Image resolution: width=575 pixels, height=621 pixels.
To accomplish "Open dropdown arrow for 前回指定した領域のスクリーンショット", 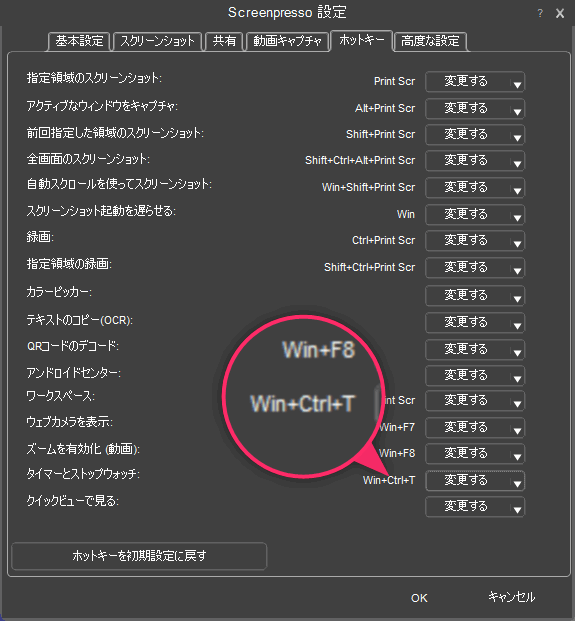I will click(x=517, y=137).
